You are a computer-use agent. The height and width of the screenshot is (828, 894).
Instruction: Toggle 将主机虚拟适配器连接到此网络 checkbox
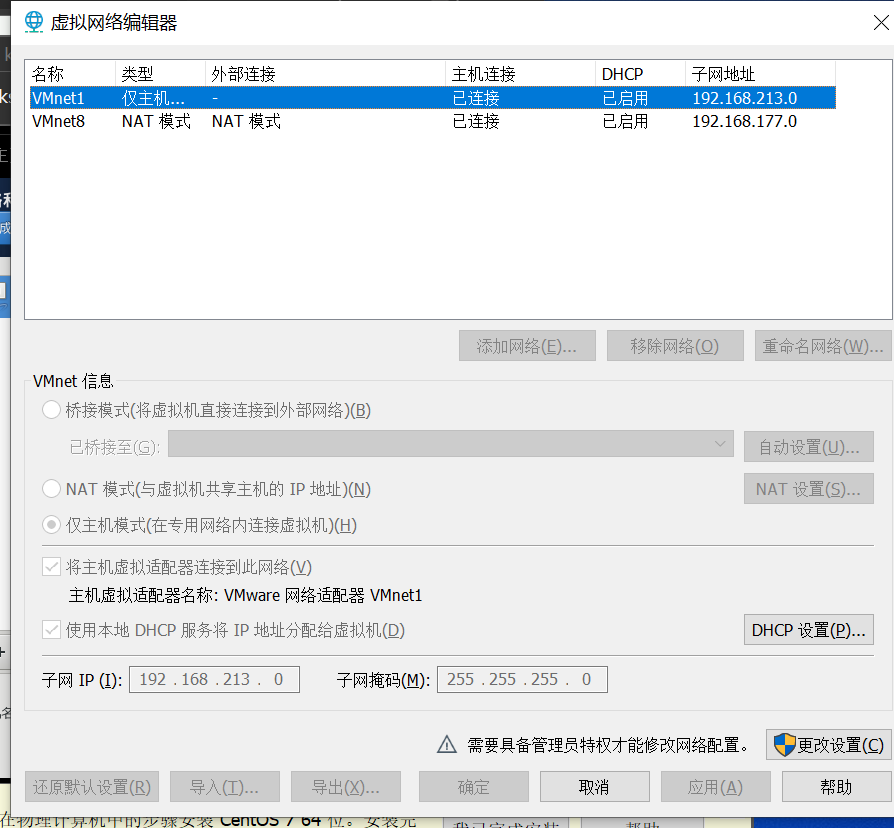click(51, 567)
